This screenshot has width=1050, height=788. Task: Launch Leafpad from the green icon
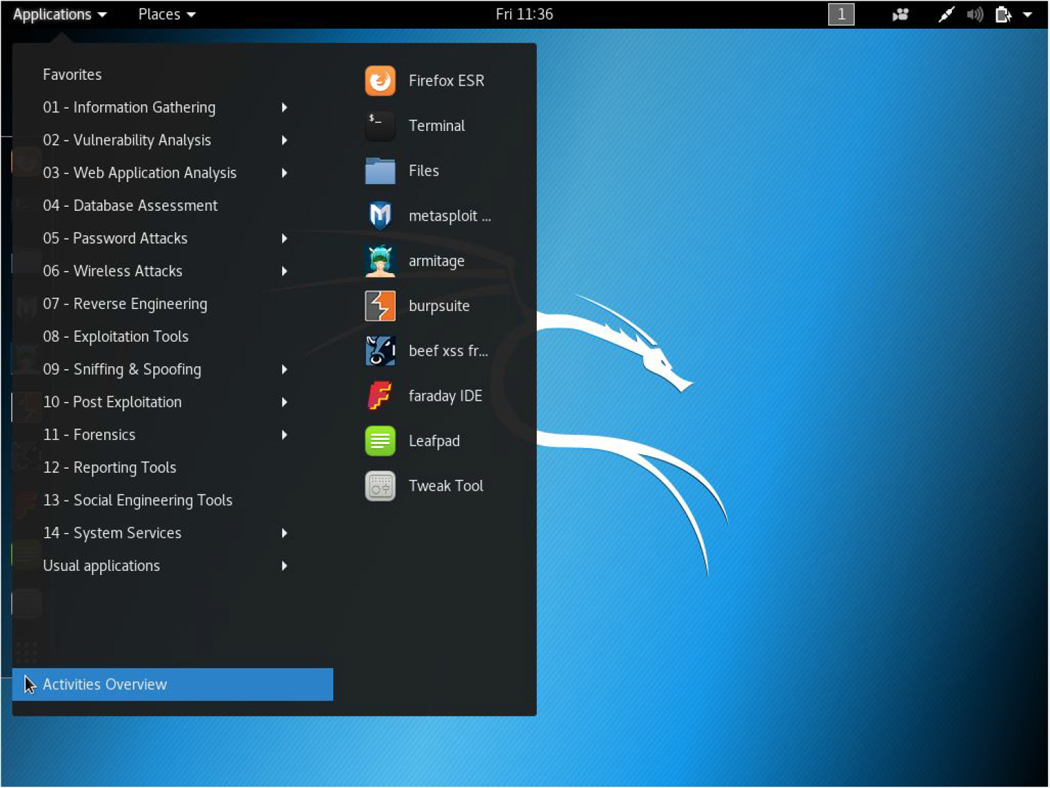click(380, 441)
